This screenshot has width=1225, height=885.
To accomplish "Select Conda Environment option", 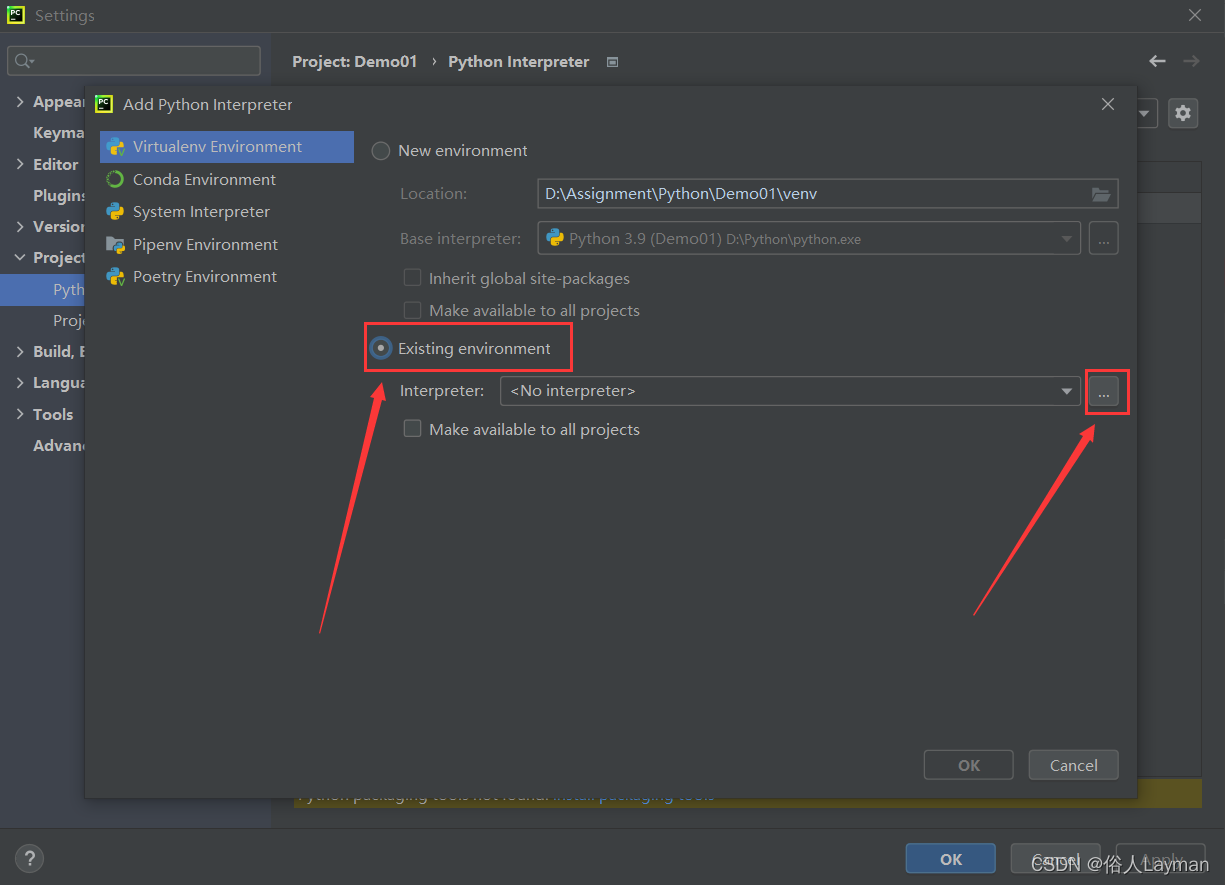I will point(204,180).
